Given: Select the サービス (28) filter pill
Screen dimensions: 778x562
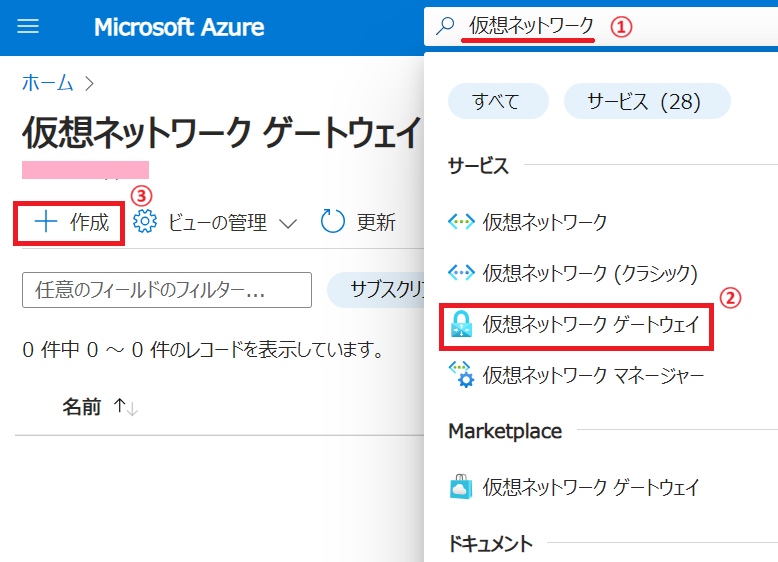Looking at the screenshot, I should coord(647,101).
